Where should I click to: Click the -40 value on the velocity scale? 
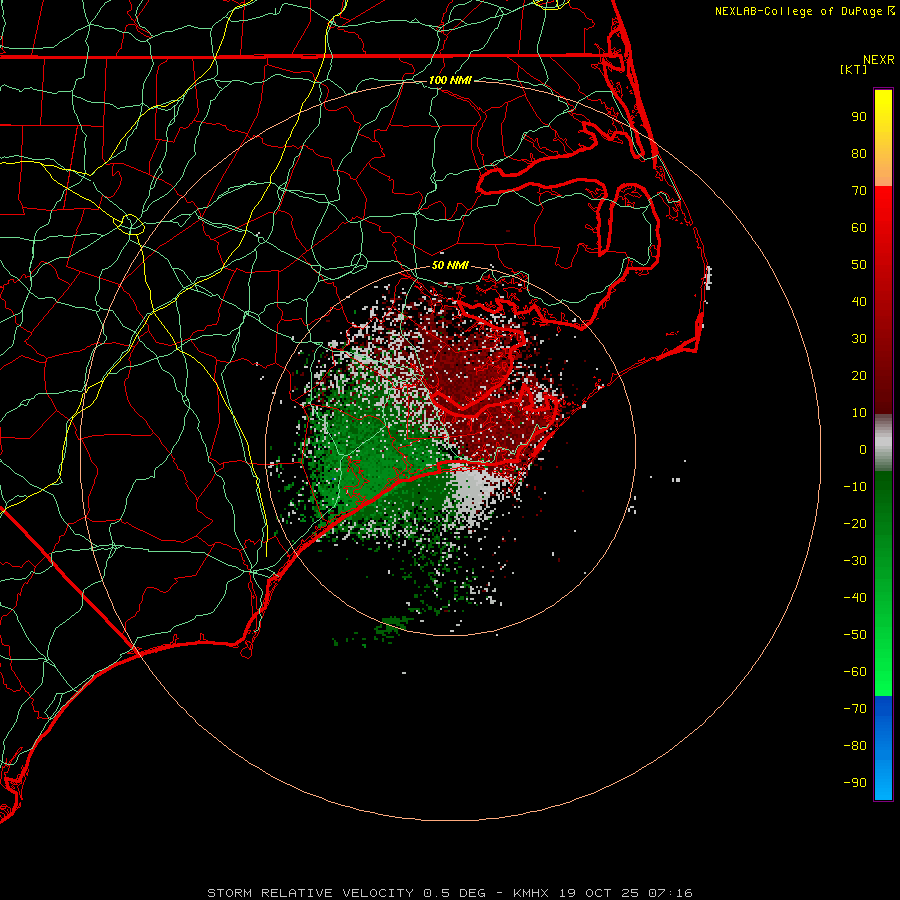tap(855, 598)
